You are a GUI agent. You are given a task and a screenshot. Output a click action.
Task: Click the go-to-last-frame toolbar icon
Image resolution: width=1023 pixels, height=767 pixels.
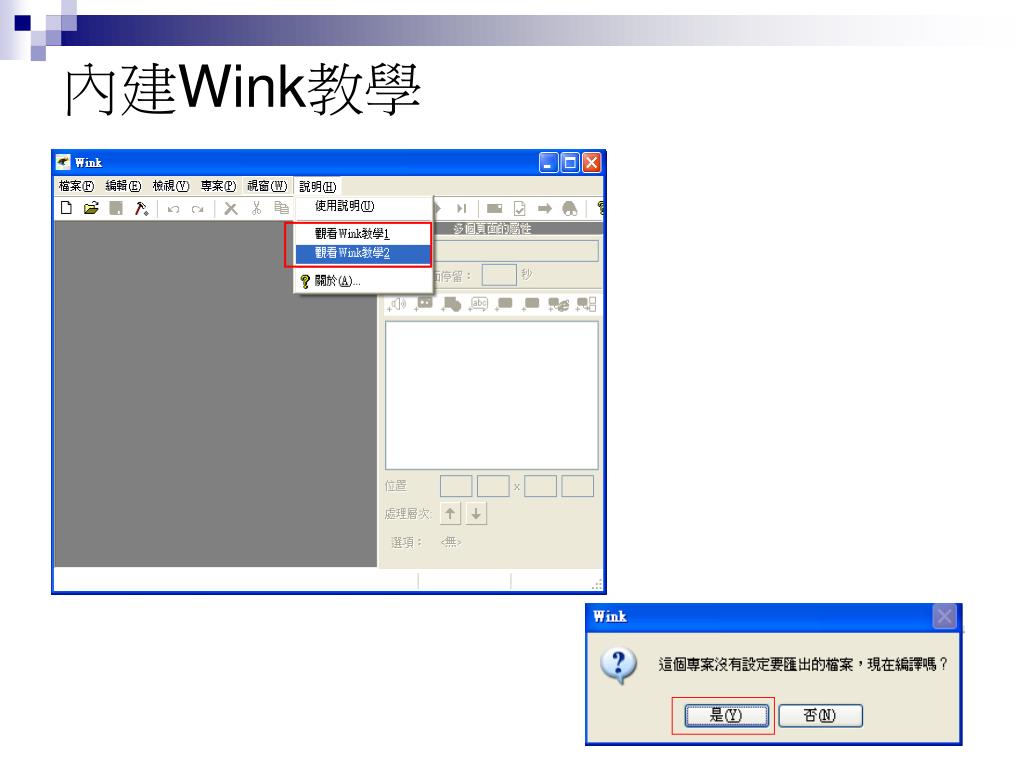(x=462, y=209)
